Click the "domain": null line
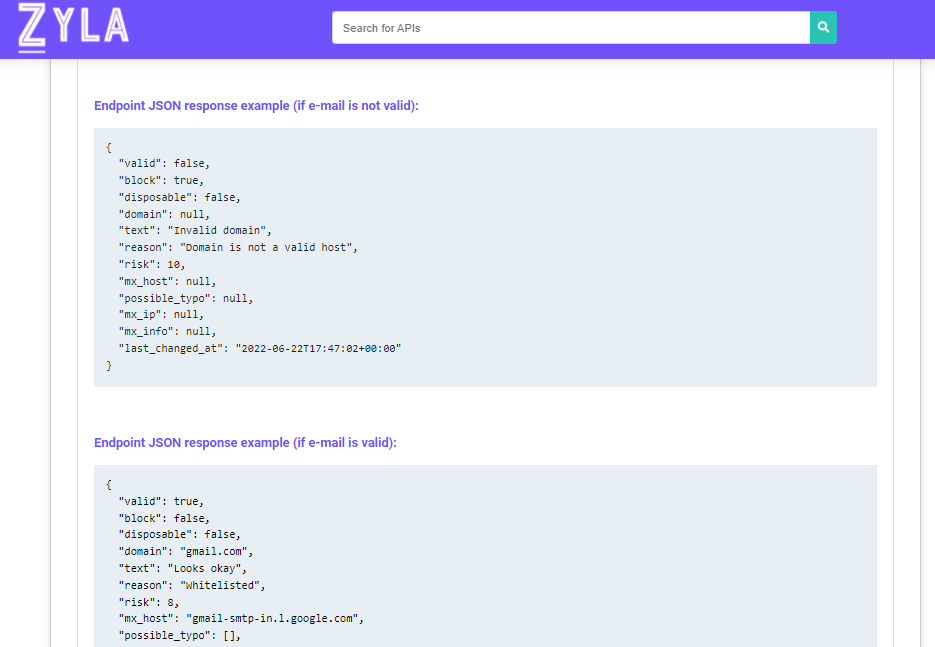This screenshot has height=647, width=935. (164, 214)
